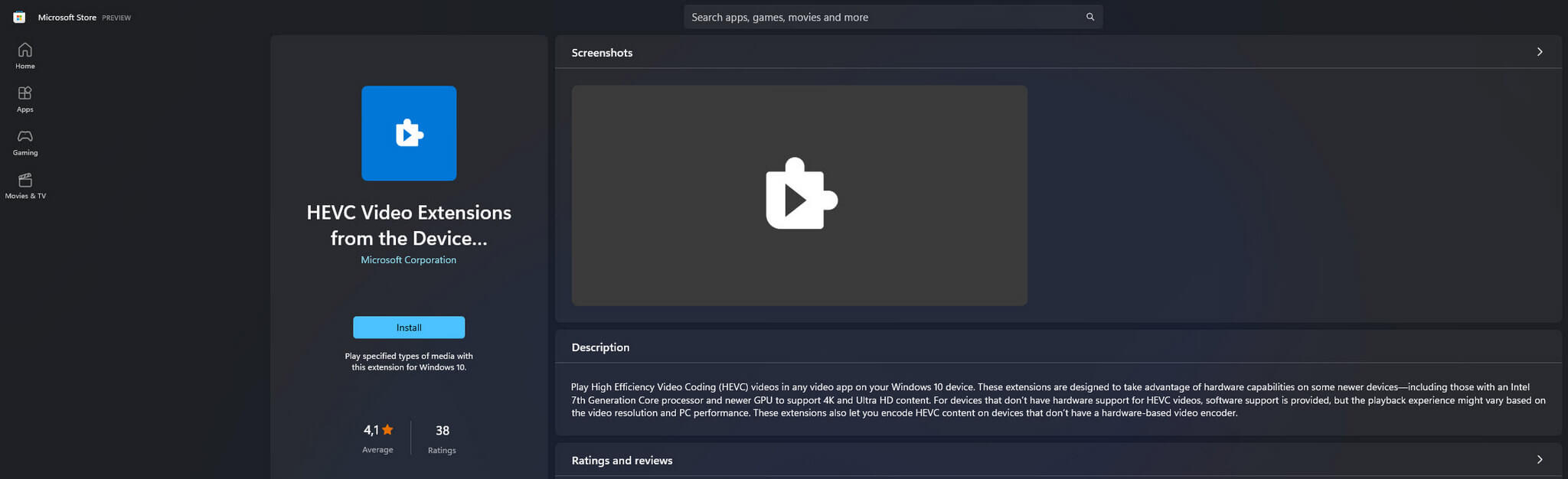This screenshot has width=1568, height=479.
Task: Open the Gaming section
Action: (25, 142)
